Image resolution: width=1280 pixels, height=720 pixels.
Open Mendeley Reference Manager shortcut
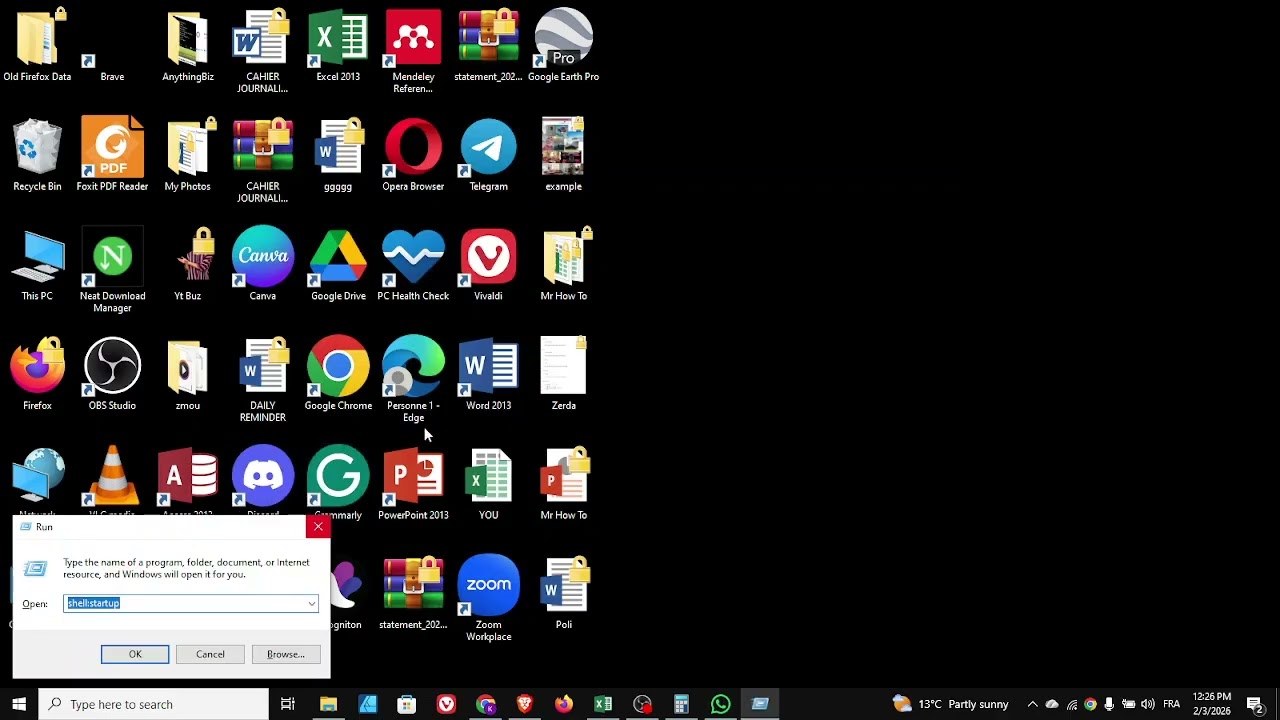pos(413,50)
